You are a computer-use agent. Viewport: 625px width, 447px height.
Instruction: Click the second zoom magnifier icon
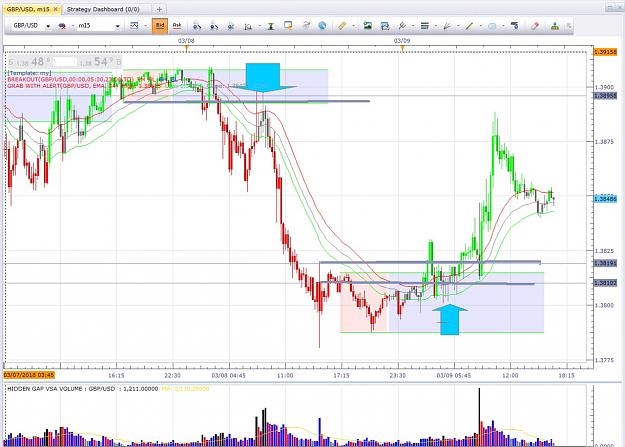(x=214, y=26)
